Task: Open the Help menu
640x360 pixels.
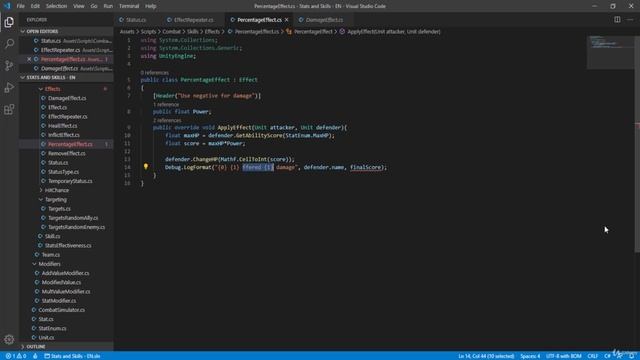Action: click(x=151, y=6)
